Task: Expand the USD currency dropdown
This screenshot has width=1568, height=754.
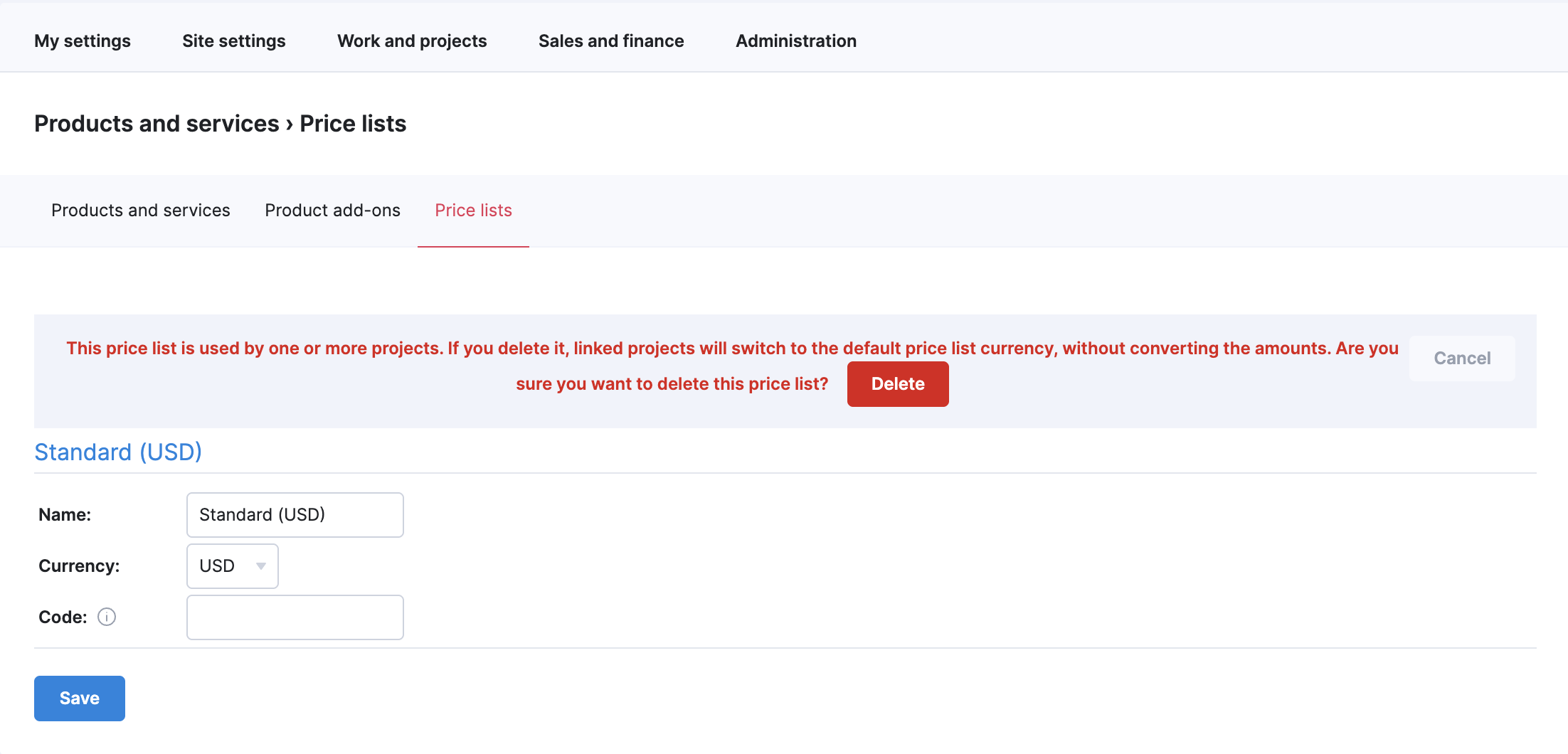Action: pos(232,566)
